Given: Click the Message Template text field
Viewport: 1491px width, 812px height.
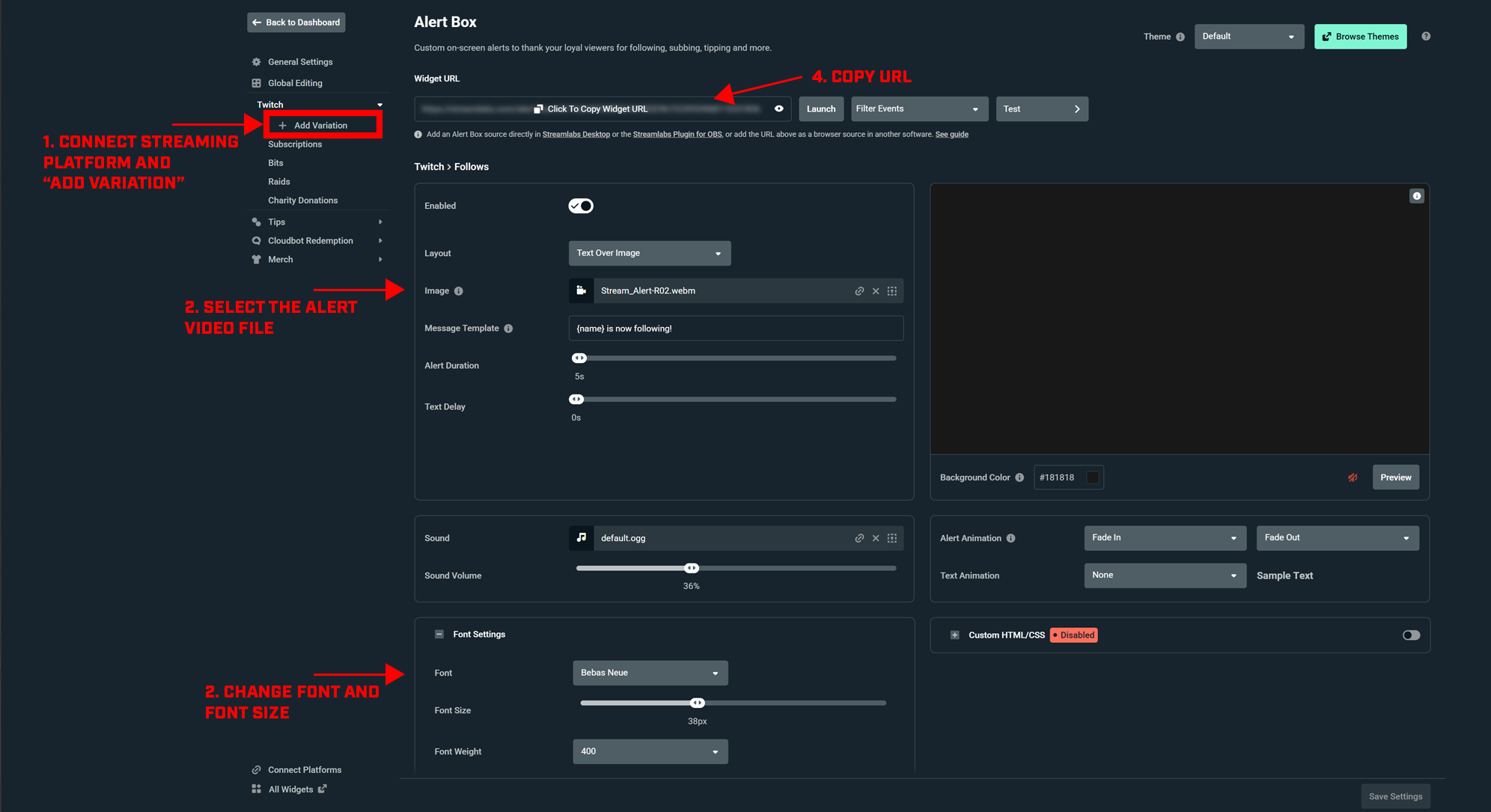Looking at the screenshot, I should (x=735, y=329).
